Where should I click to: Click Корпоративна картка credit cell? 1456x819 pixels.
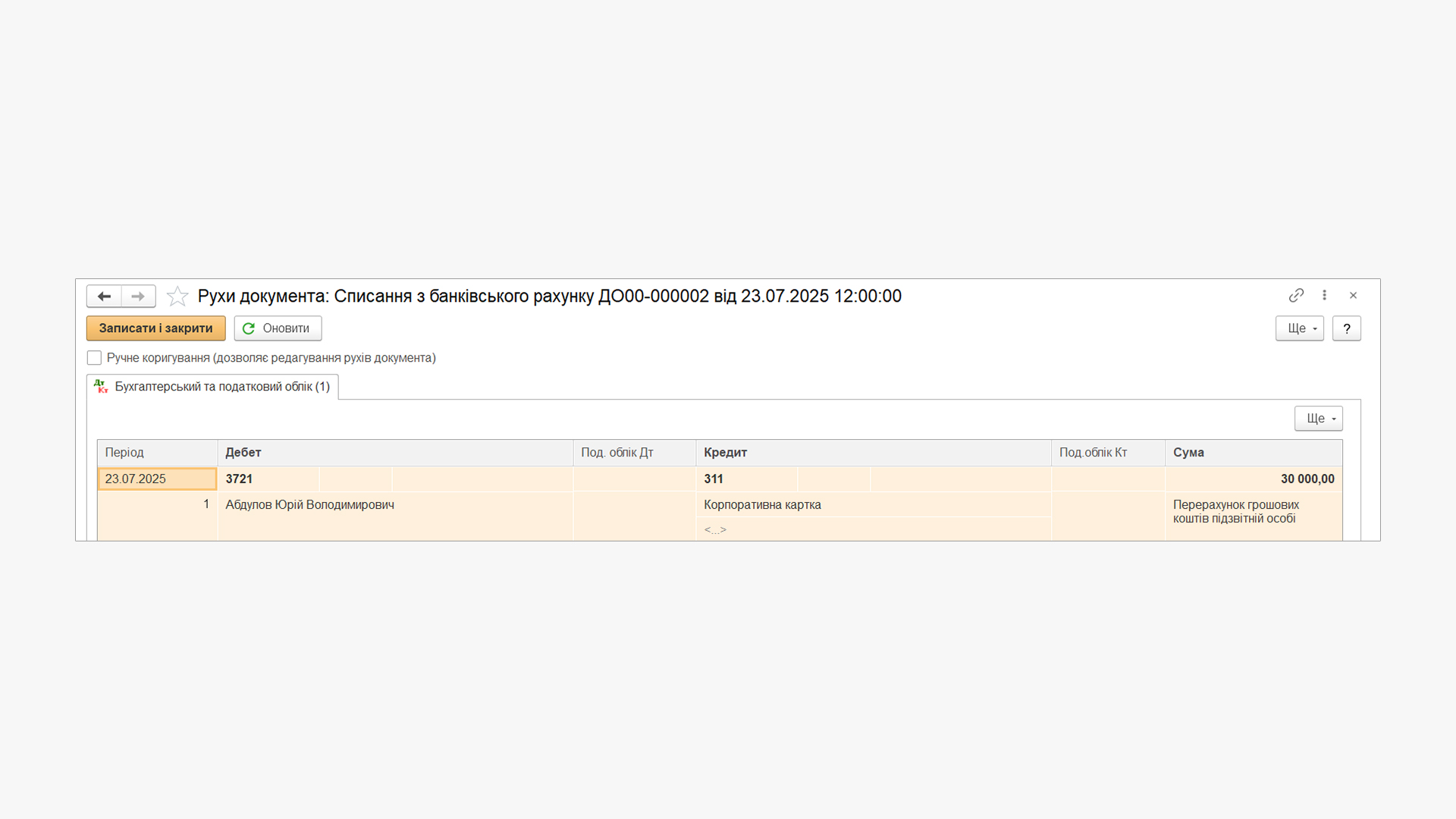(x=762, y=505)
